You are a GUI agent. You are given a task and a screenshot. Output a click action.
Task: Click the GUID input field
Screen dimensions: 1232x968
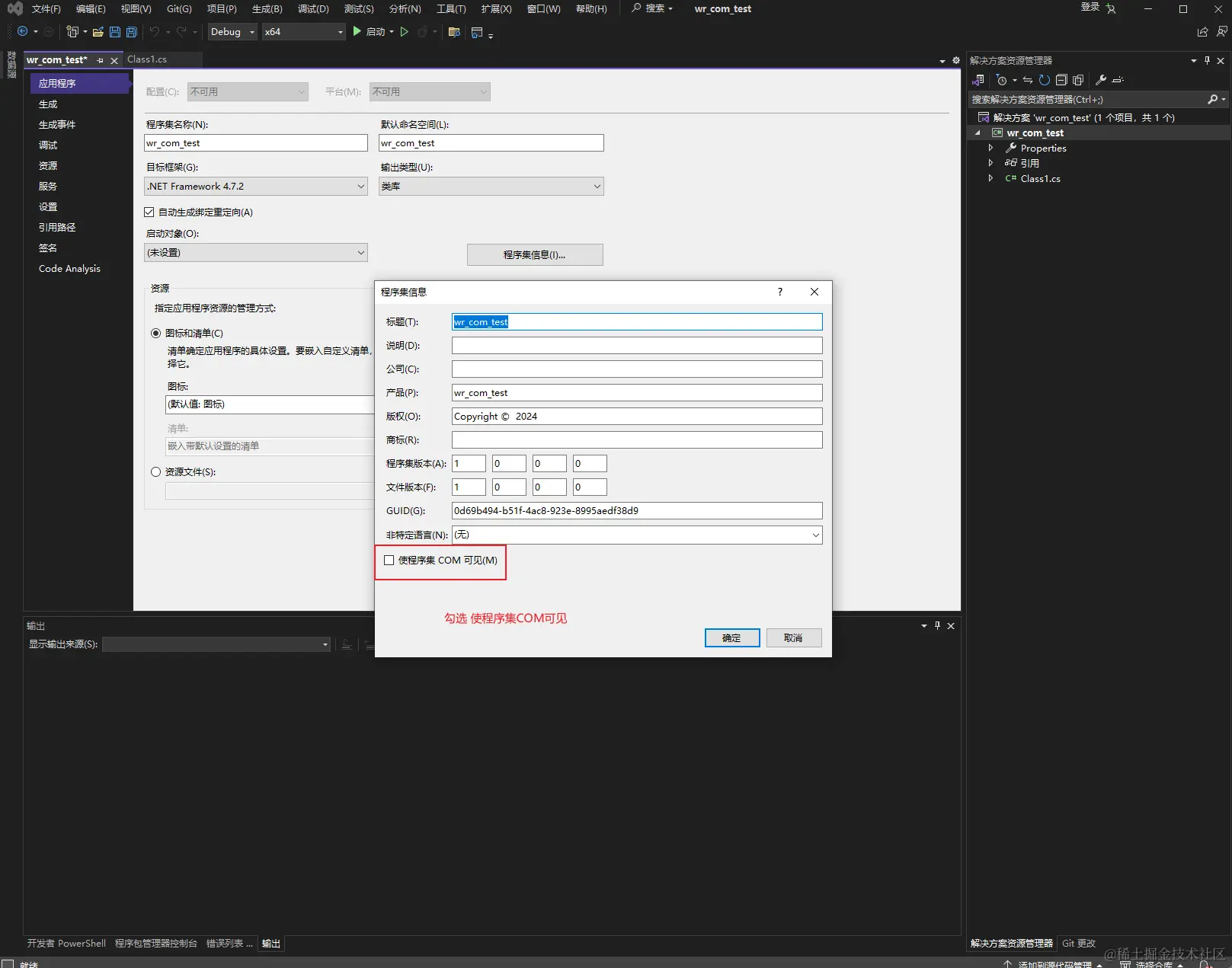click(x=637, y=510)
